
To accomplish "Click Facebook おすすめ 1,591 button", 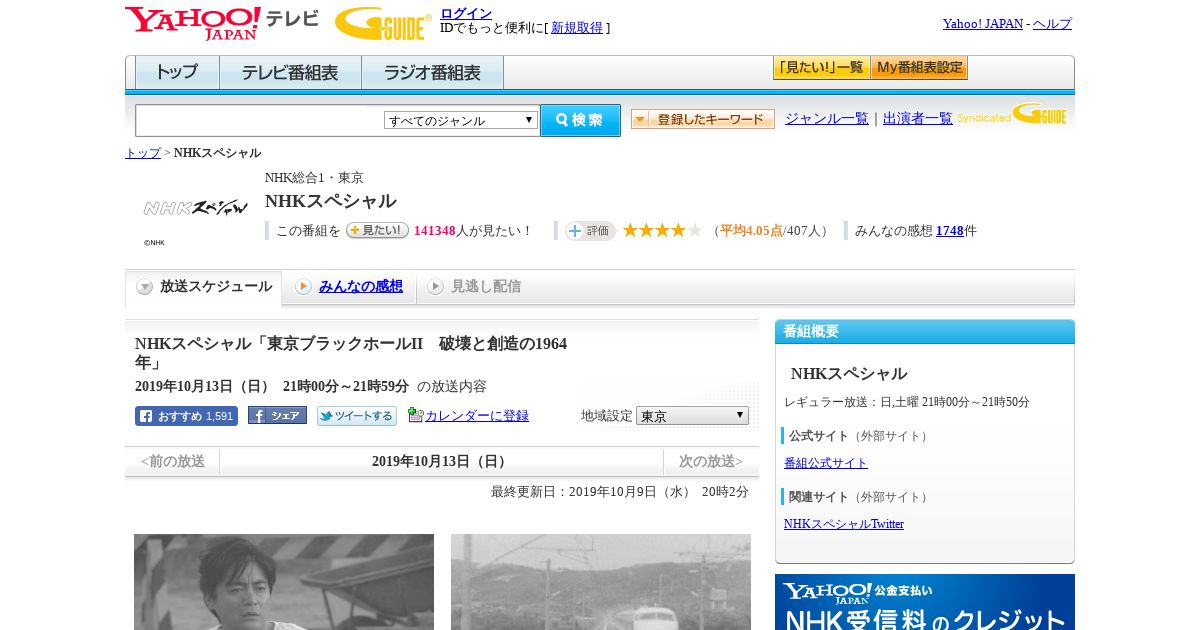I will (x=186, y=416).
